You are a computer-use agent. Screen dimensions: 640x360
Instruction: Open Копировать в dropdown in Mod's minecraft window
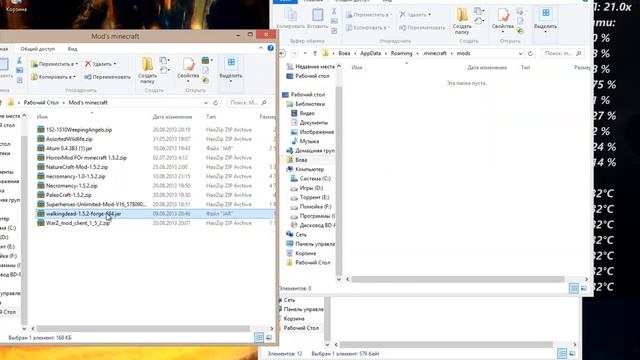click(53, 77)
